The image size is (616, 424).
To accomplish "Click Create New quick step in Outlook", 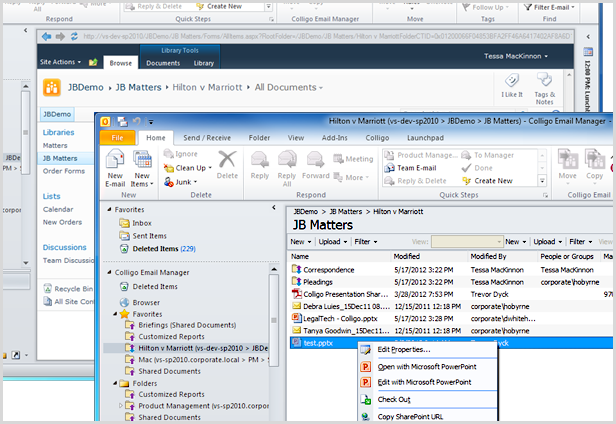I will click(x=488, y=181).
